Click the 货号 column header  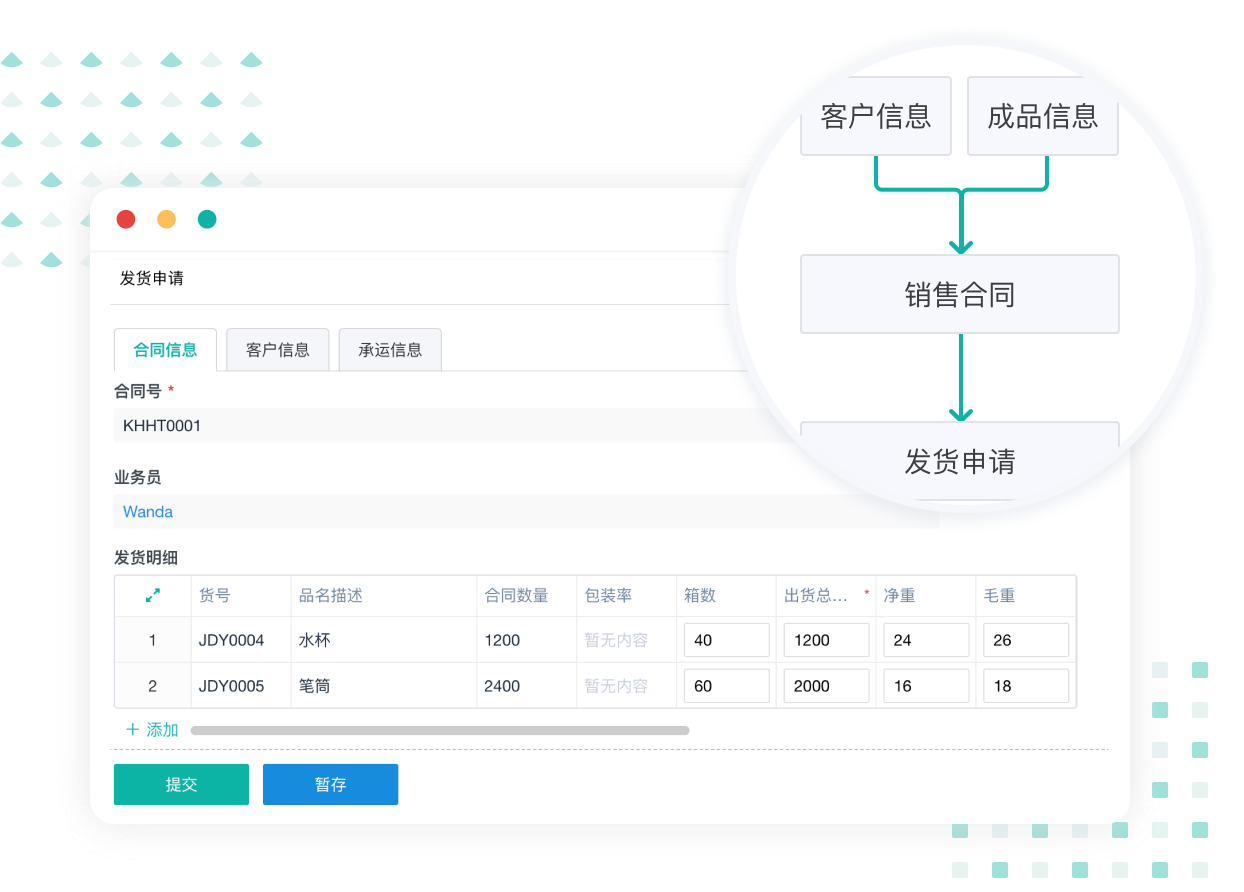coord(215,595)
